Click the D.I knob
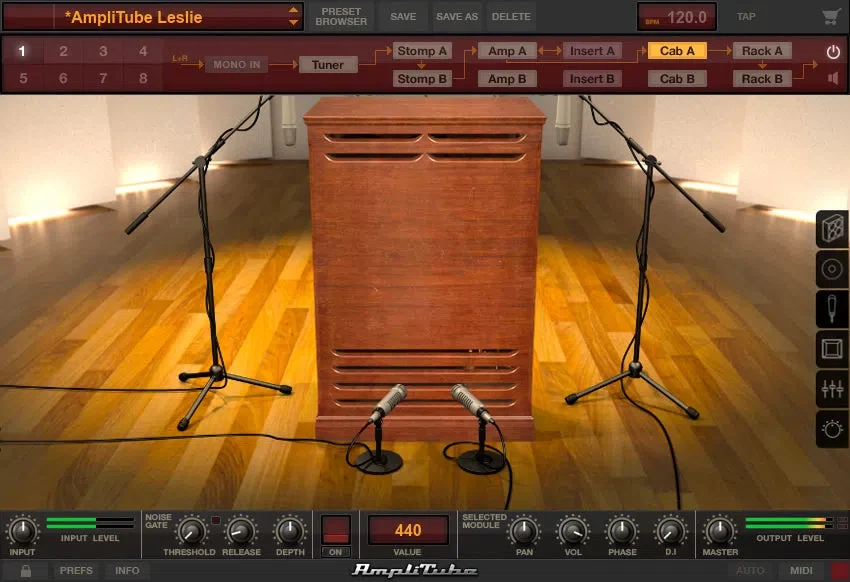This screenshot has width=850, height=582. [x=671, y=531]
